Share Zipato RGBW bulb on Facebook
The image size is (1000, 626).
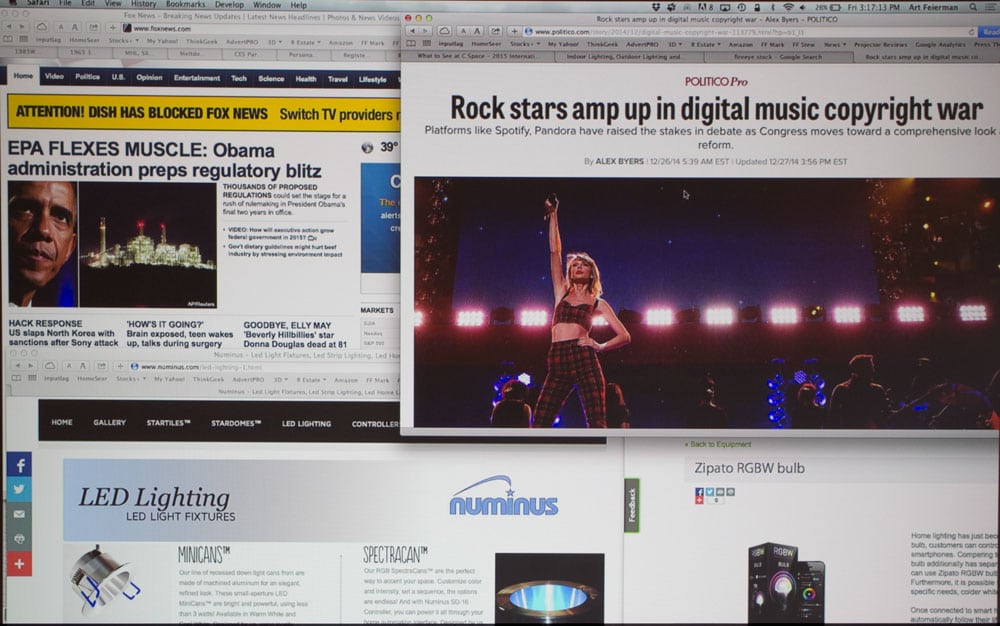pyautogui.click(x=699, y=492)
